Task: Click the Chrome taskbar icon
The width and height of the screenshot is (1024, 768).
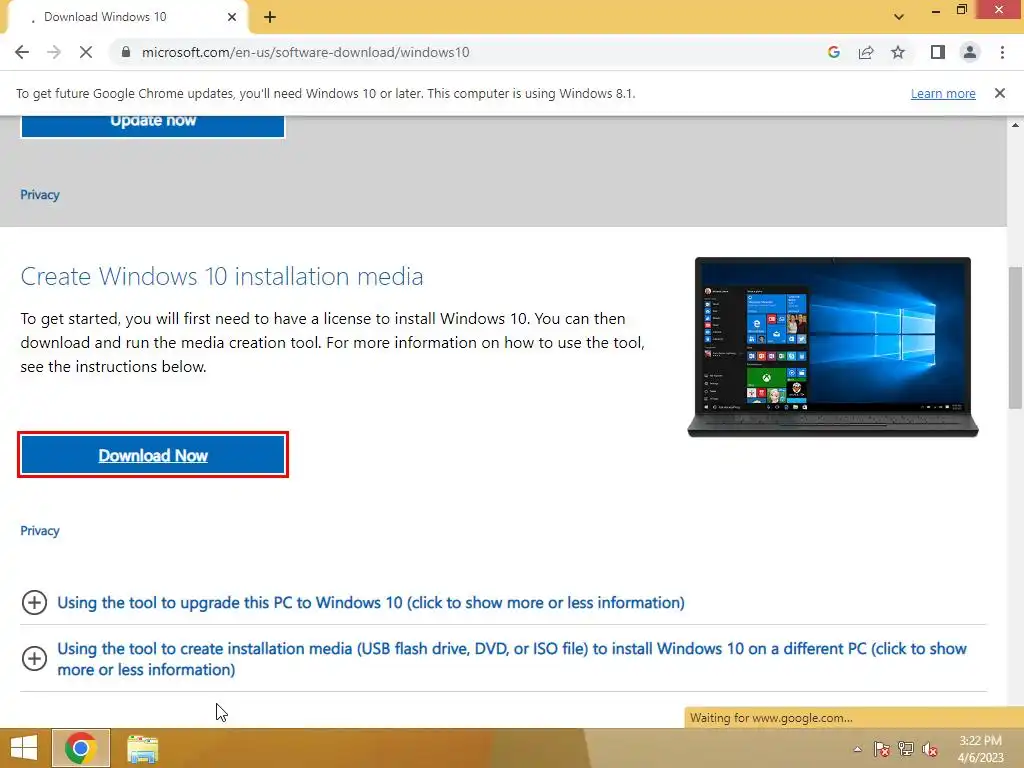Action: pos(81,748)
